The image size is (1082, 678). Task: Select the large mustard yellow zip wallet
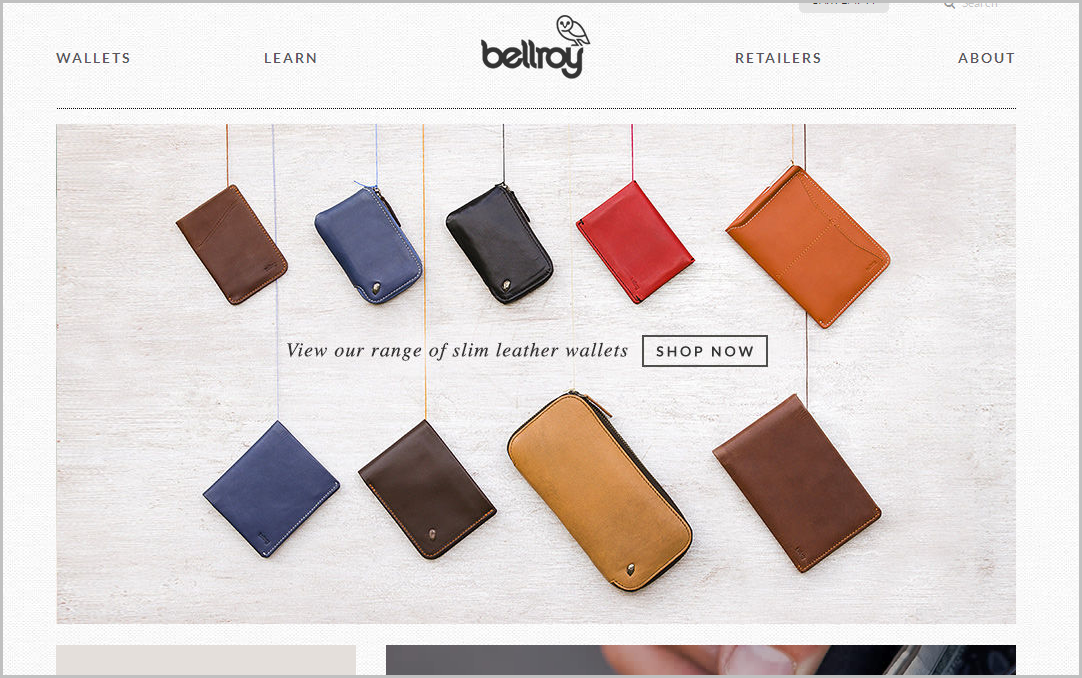coord(600,491)
